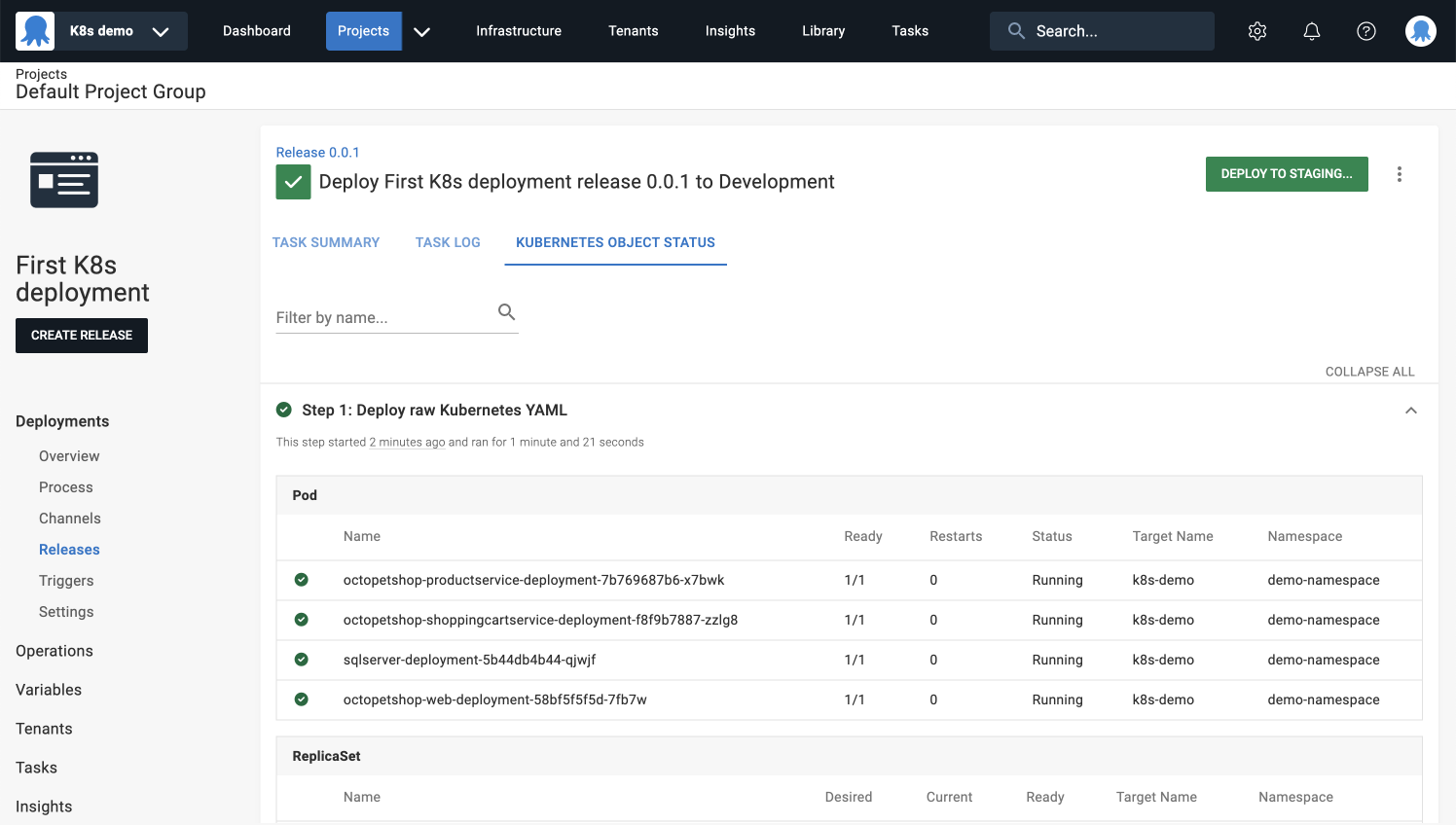Click the checkmark next to octopetshop-web-deployment pod
The height and width of the screenshot is (825, 1456).
pos(301,699)
